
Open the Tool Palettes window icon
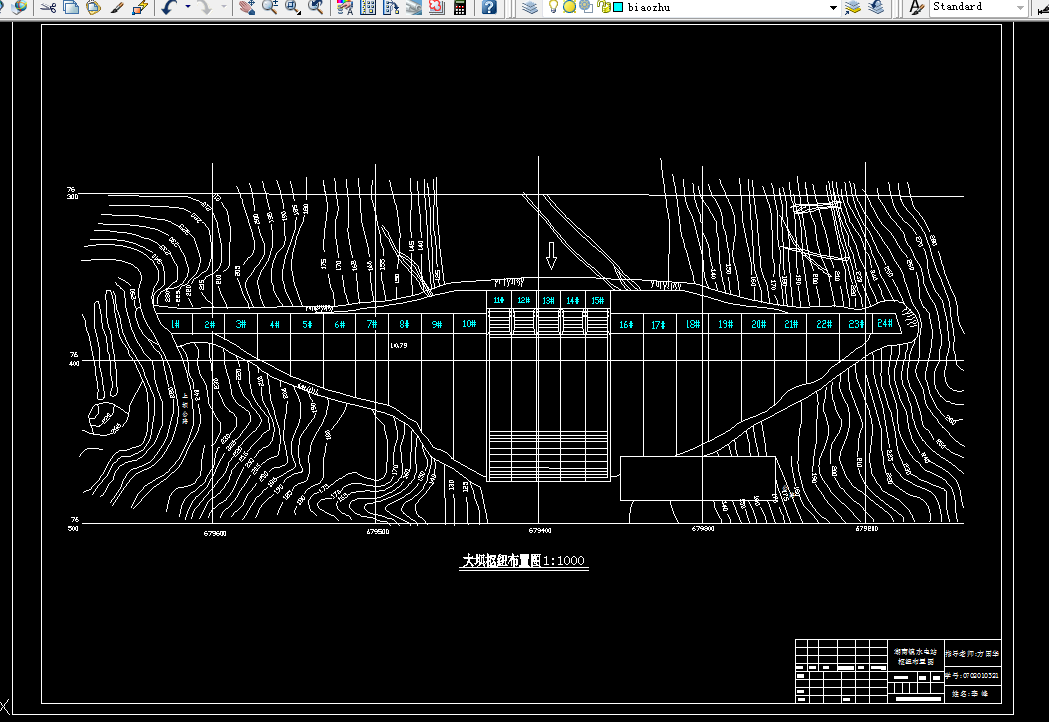pyautogui.click(x=391, y=7)
